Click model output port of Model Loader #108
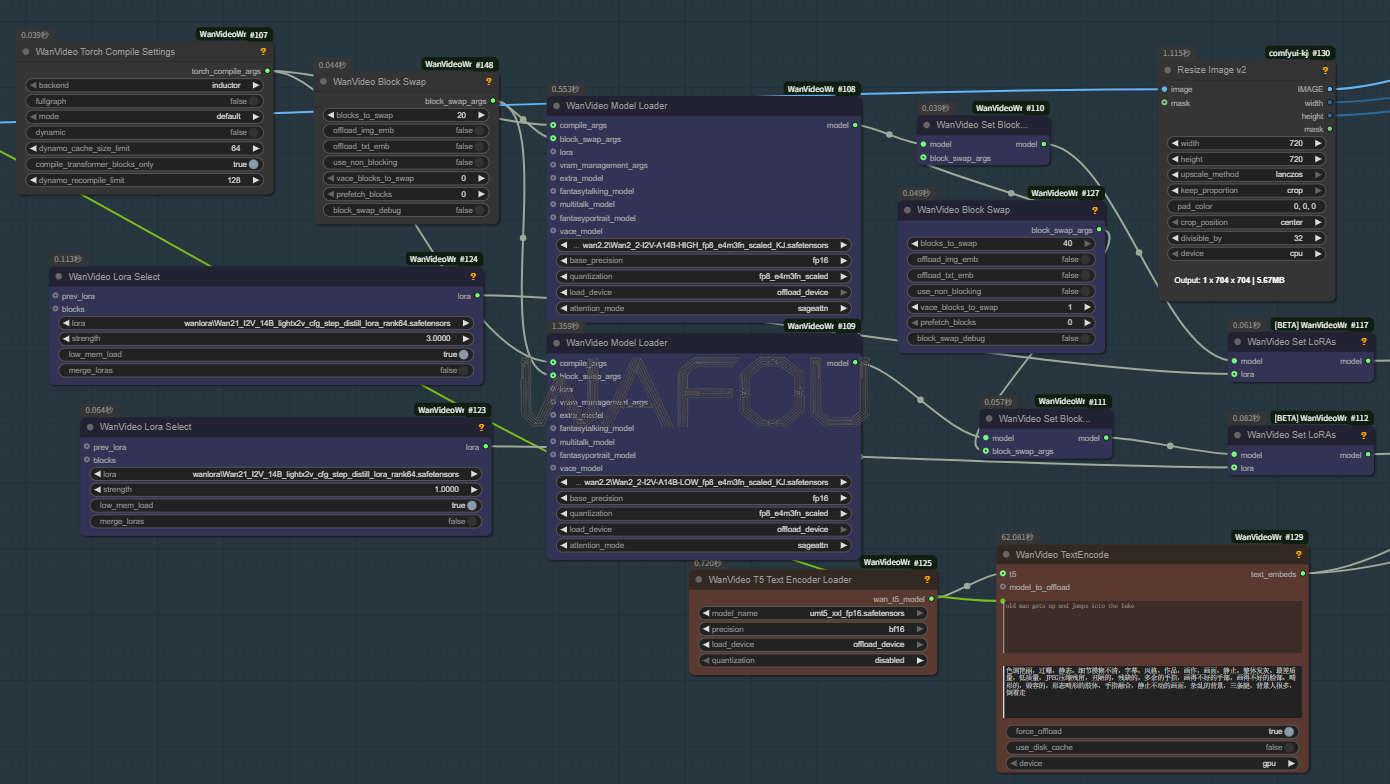The width and height of the screenshot is (1390, 784). [x=854, y=125]
